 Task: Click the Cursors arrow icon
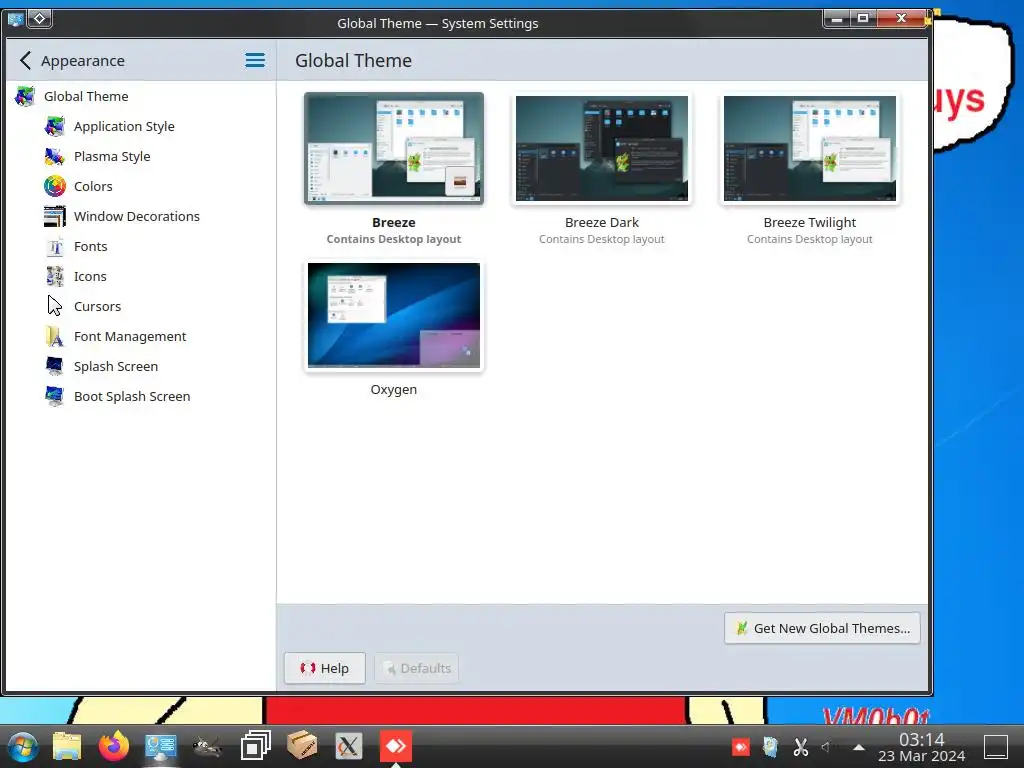(x=55, y=306)
